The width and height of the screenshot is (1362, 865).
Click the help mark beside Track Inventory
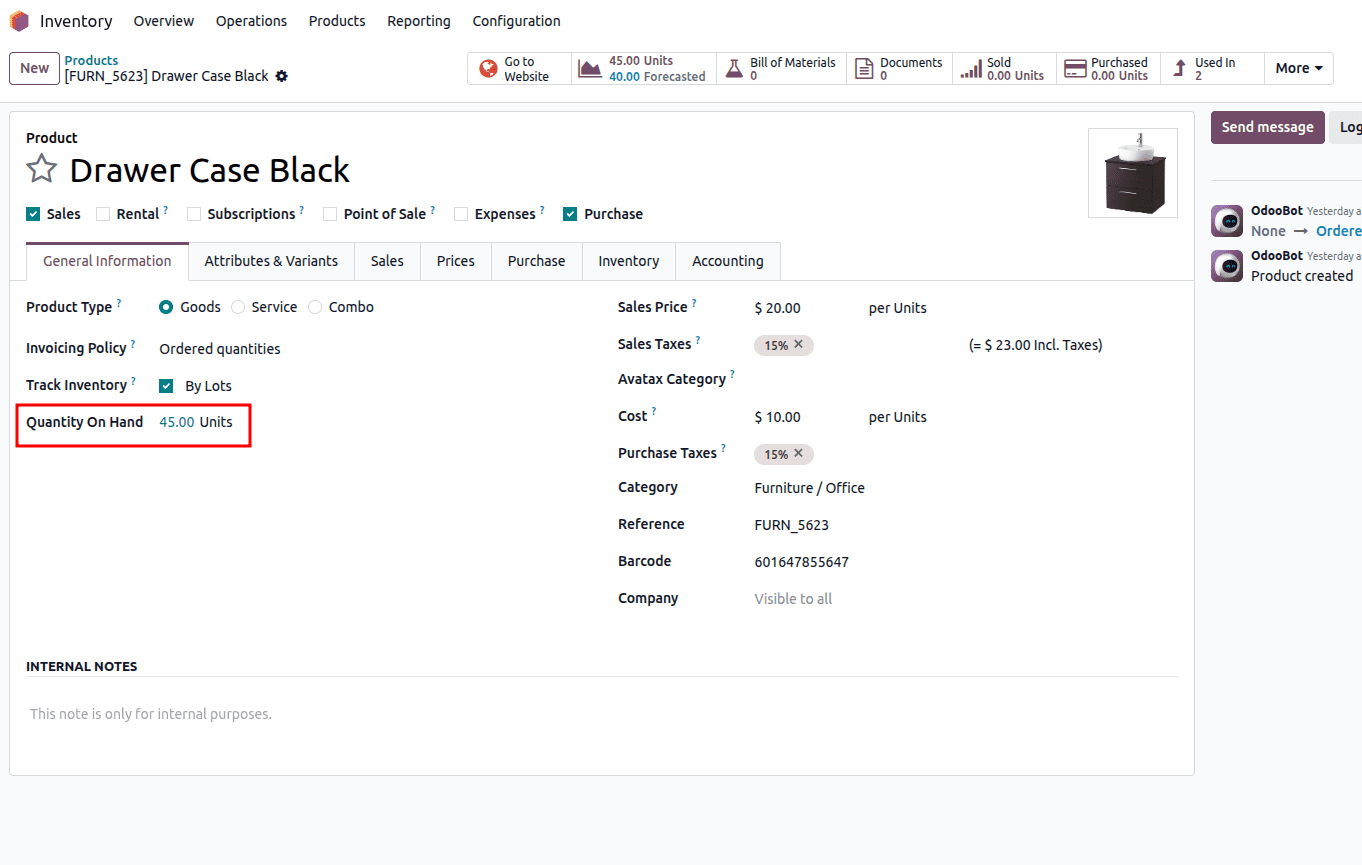coord(133,381)
